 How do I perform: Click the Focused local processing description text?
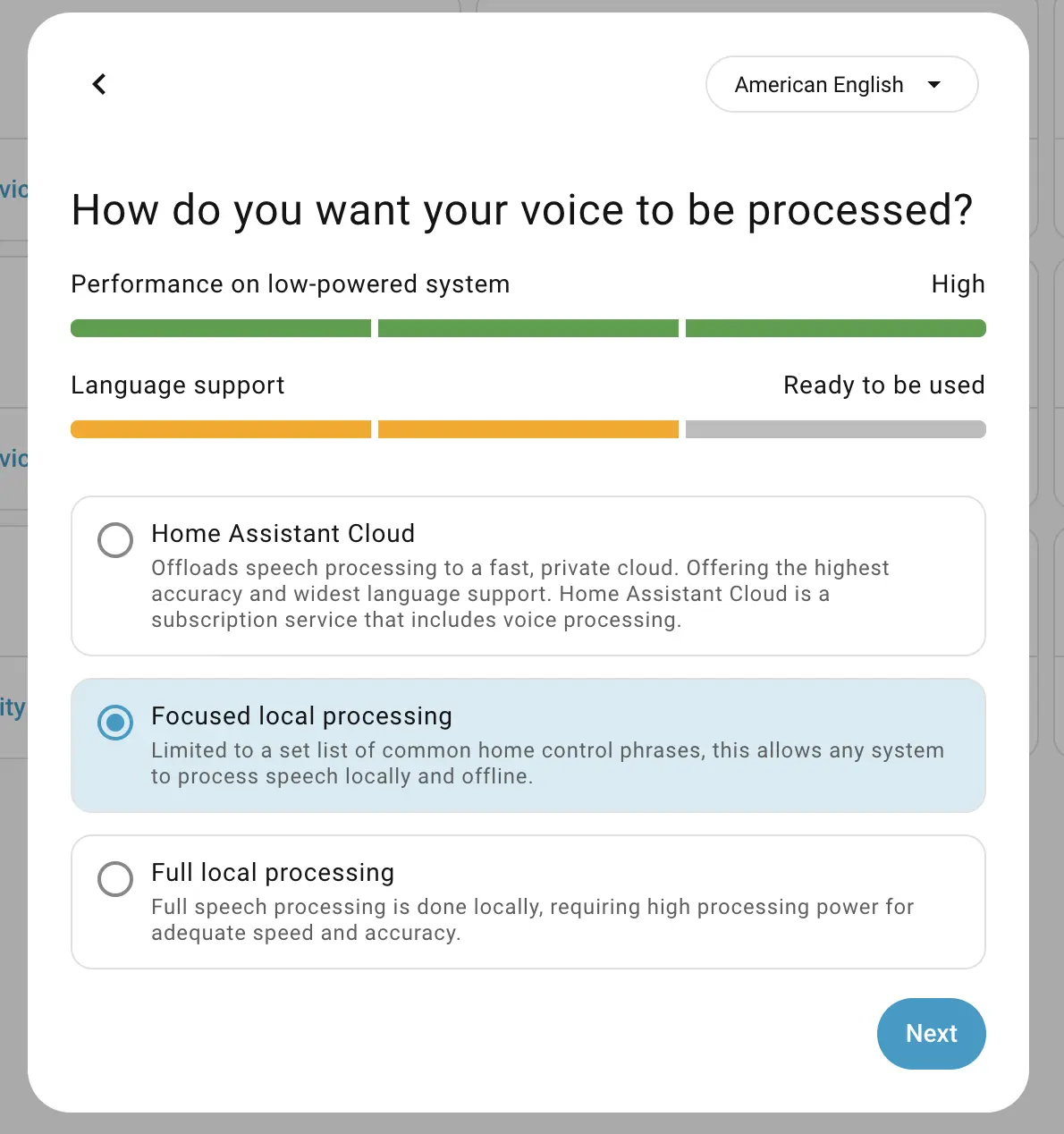(x=547, y=763)
